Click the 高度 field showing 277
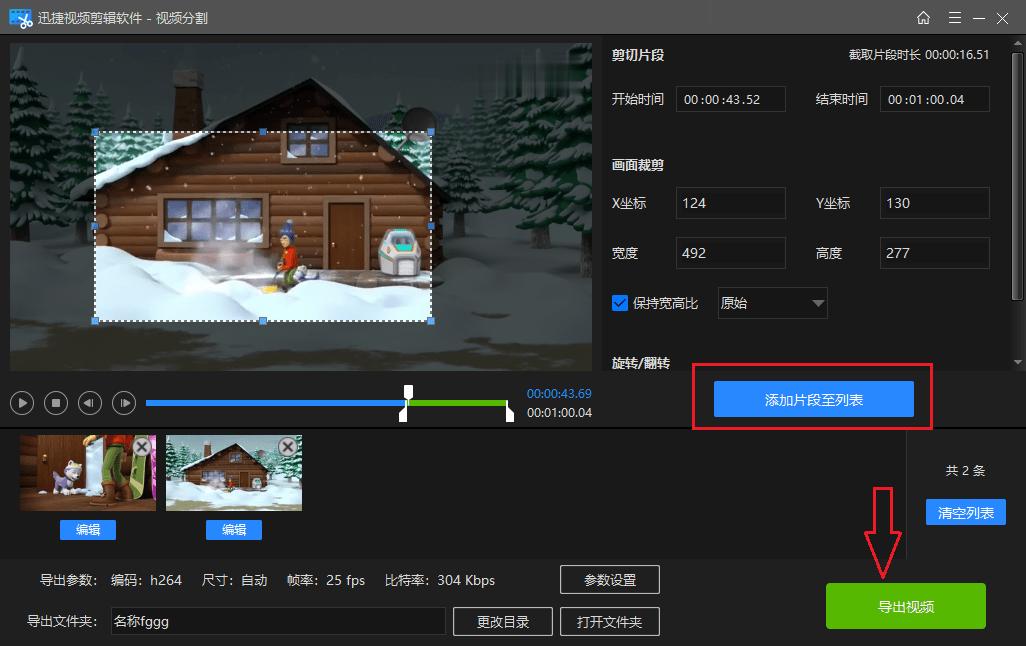 (934, 253)
